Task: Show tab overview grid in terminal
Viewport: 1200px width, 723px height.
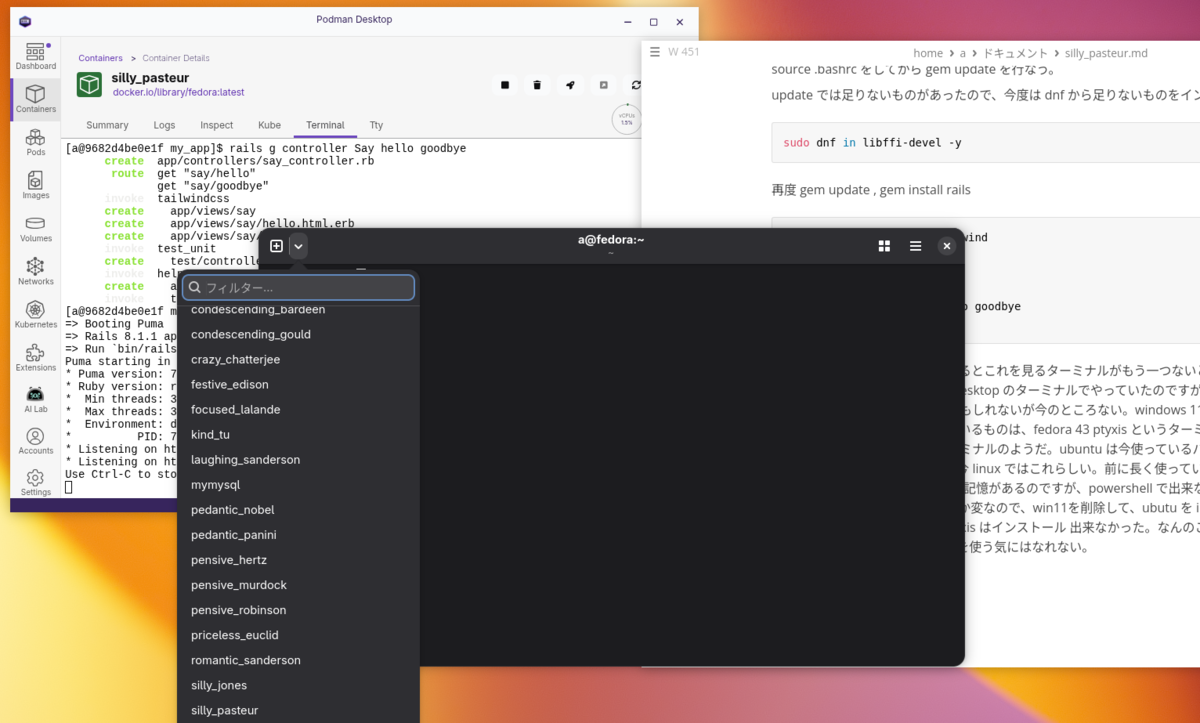Action: [884, 246]
